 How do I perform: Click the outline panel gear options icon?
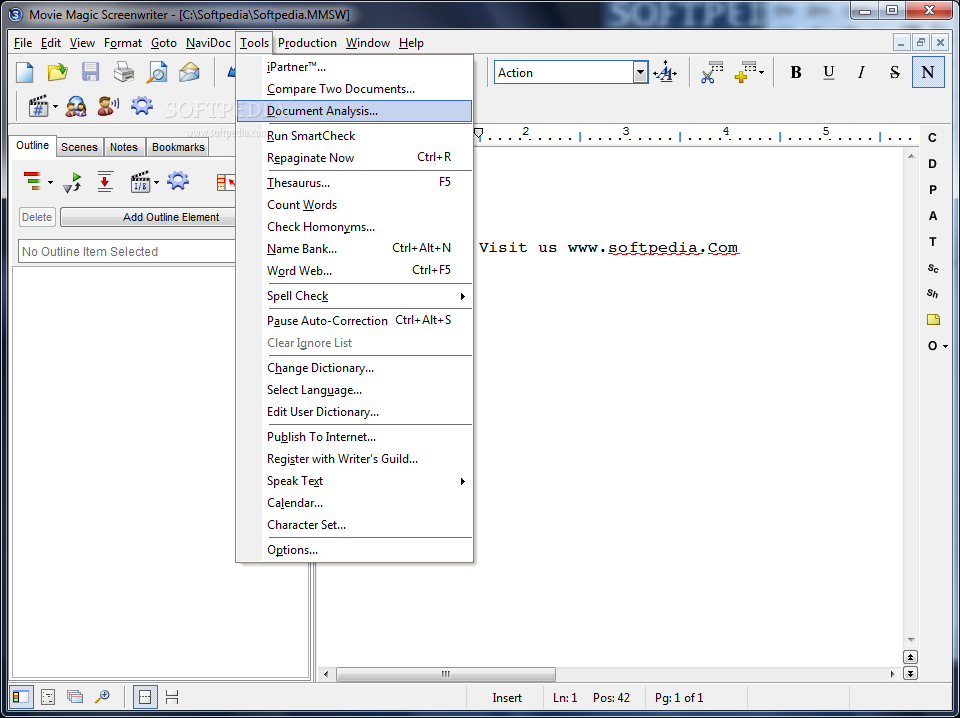coord(178,181)
